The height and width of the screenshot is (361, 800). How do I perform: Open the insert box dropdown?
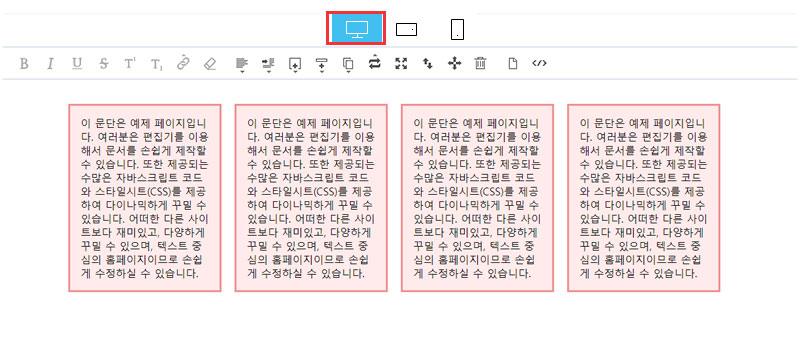point(295,65)
